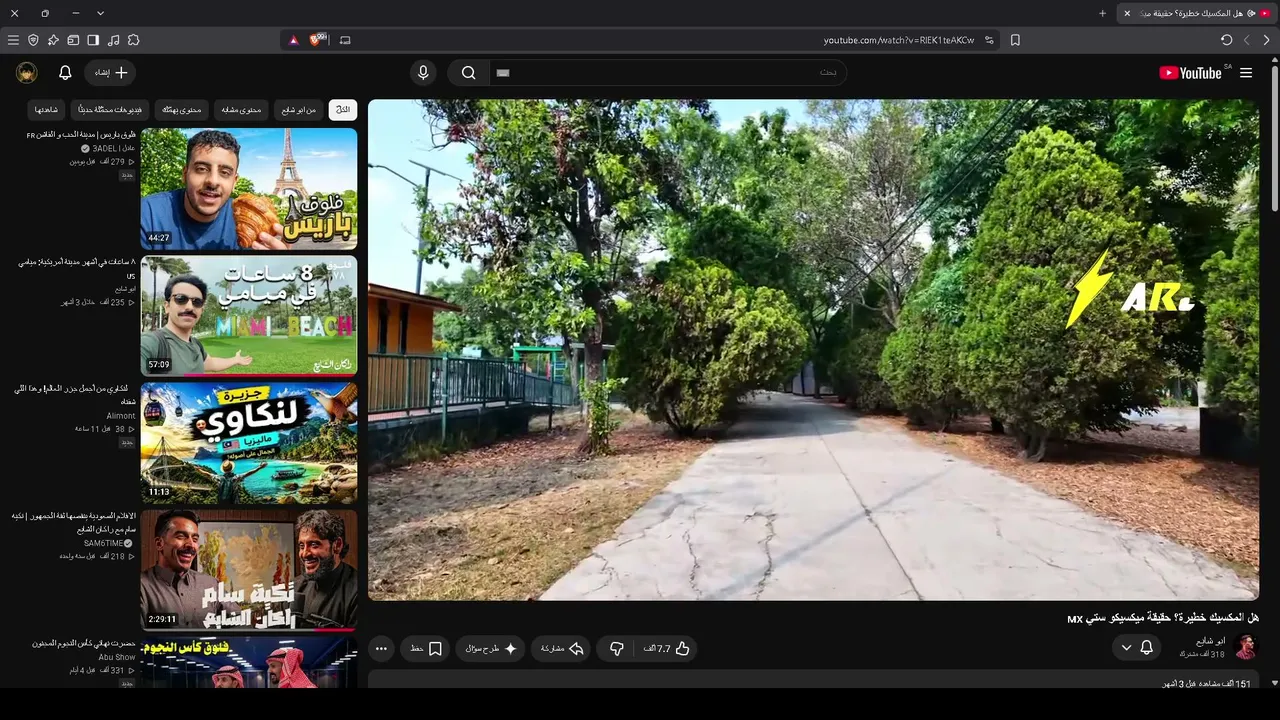Open site settings icon in address bar
This screenshot has height=720, width=1280.
pyautogui.click(x=990, y=40)
